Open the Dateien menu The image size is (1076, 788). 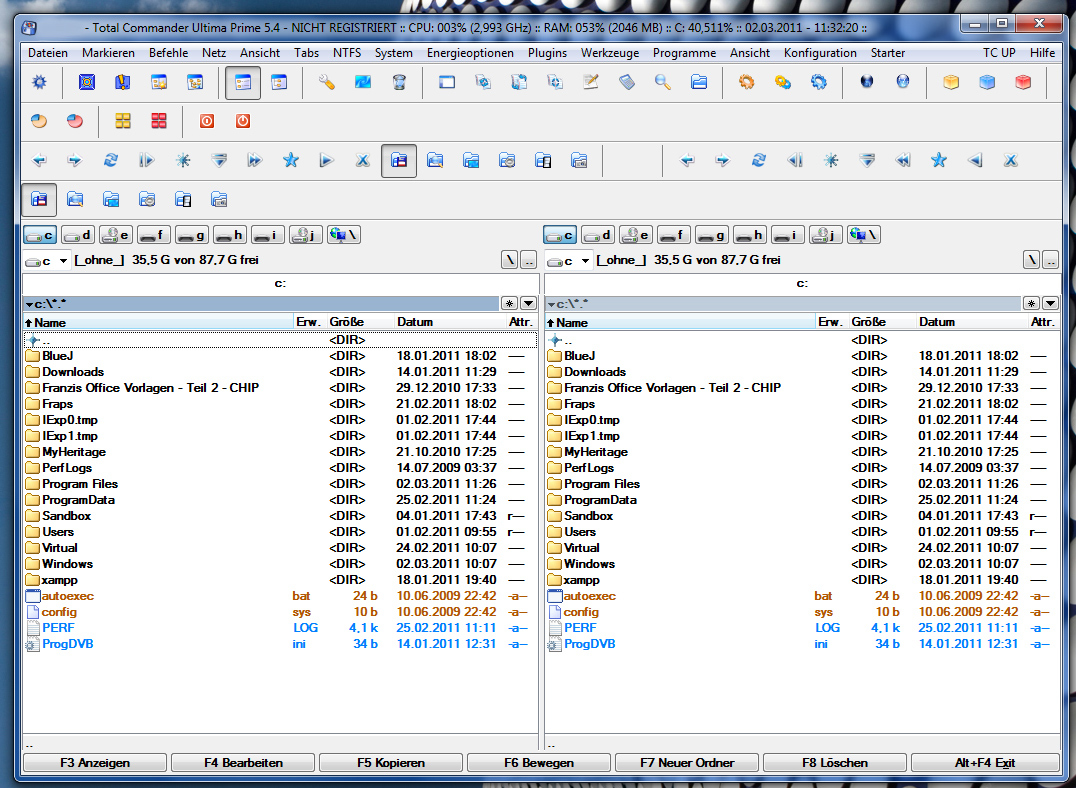48,53
